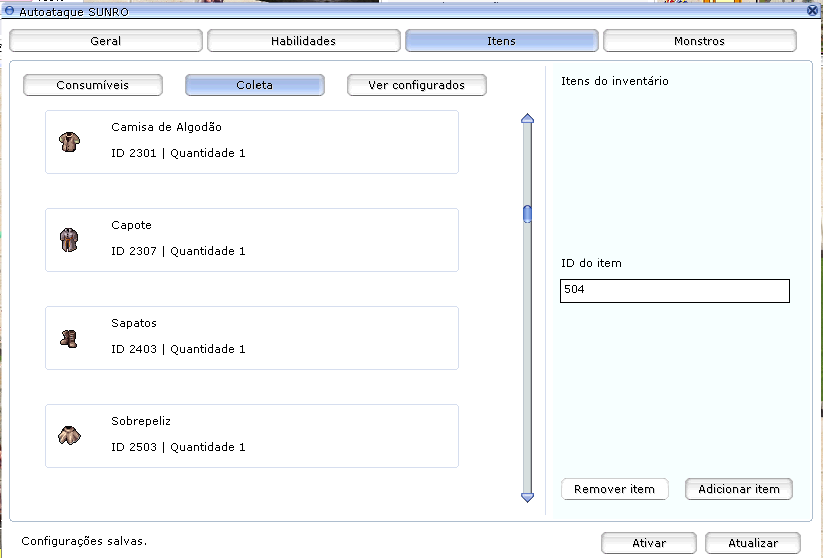Select the Capote item name
This screenshot has width=823, height=558.
pyautogui.click(x=131, y=225)
